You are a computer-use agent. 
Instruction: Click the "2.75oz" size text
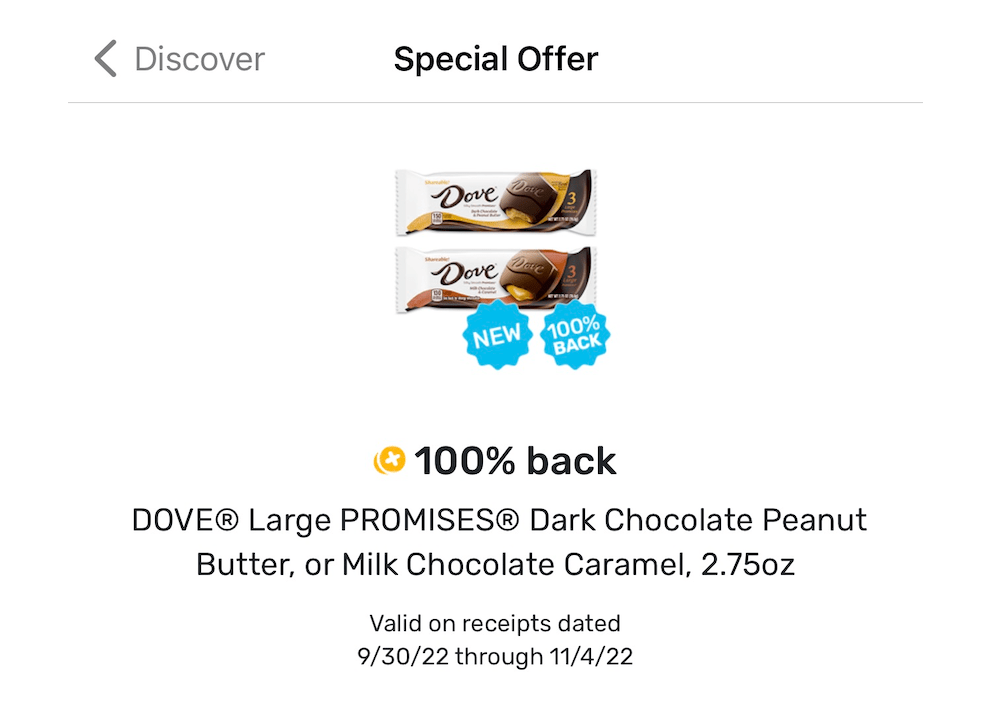coord(747,564)
